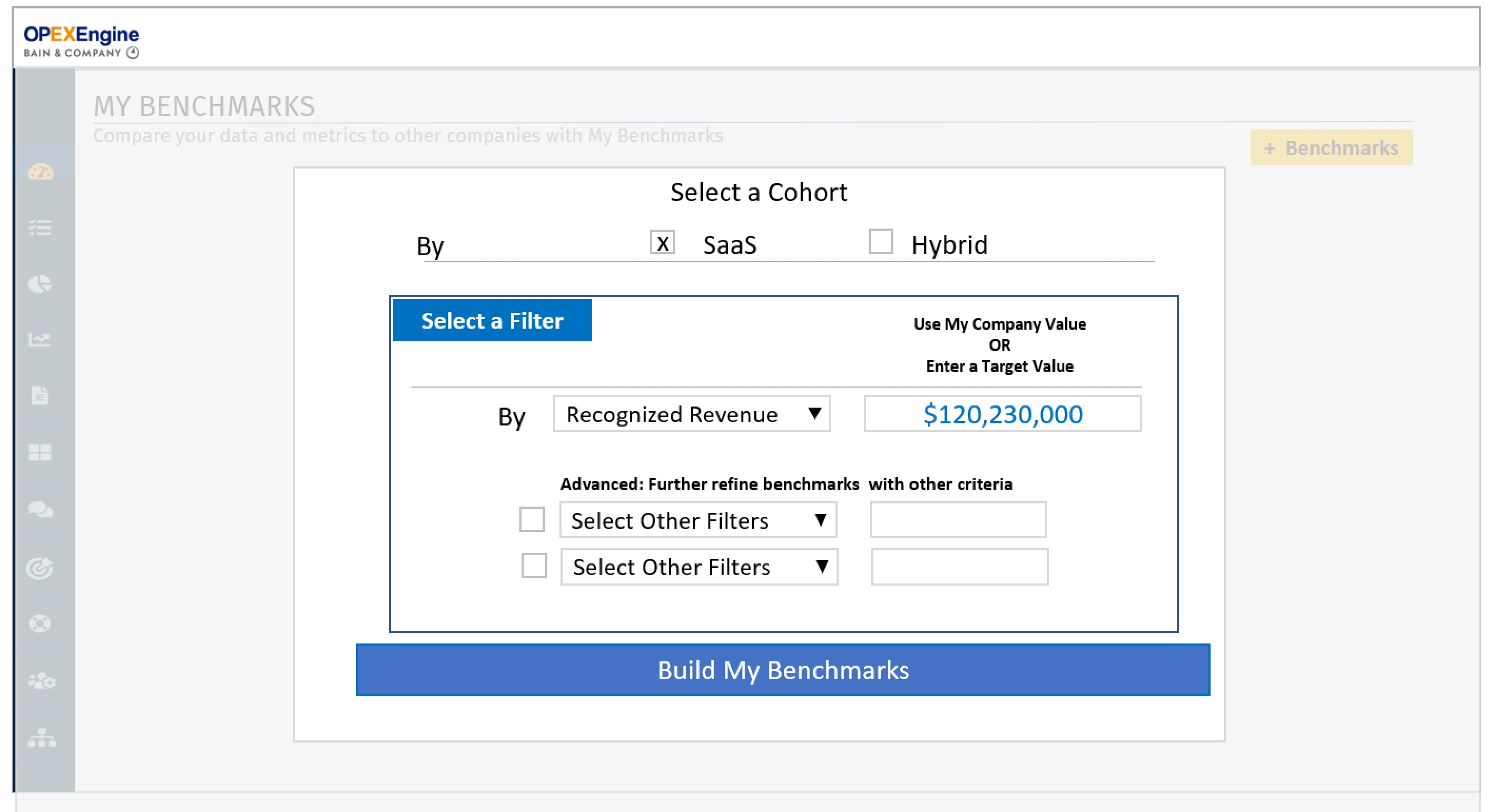Screen dimensions: 1495x812
Task: Click Build My Benchmarks button
Action: (x=783, y=670)
